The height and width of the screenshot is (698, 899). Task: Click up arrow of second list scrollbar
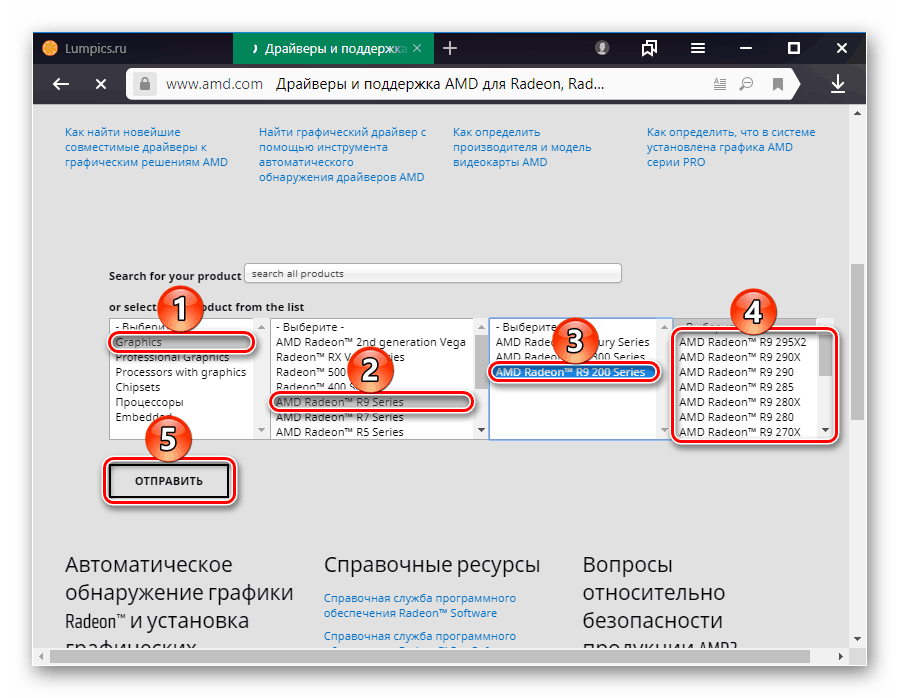[481, 327]
